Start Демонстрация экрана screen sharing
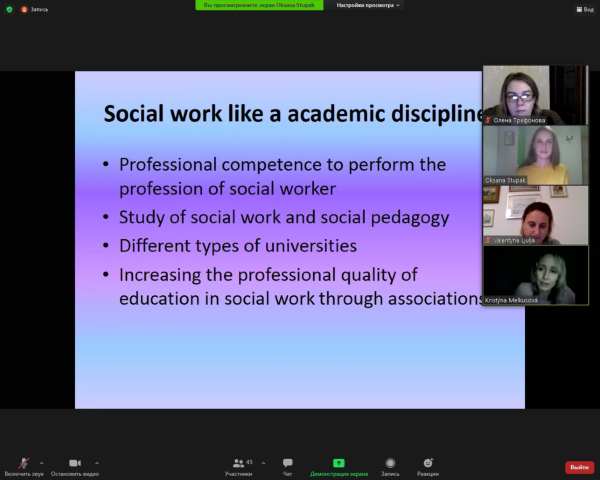 coord(338,466)
